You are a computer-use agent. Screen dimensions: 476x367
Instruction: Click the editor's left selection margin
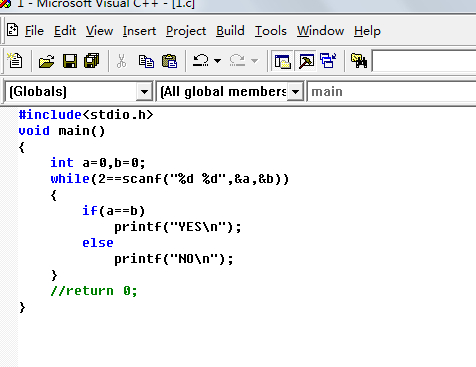click(9, 237)
